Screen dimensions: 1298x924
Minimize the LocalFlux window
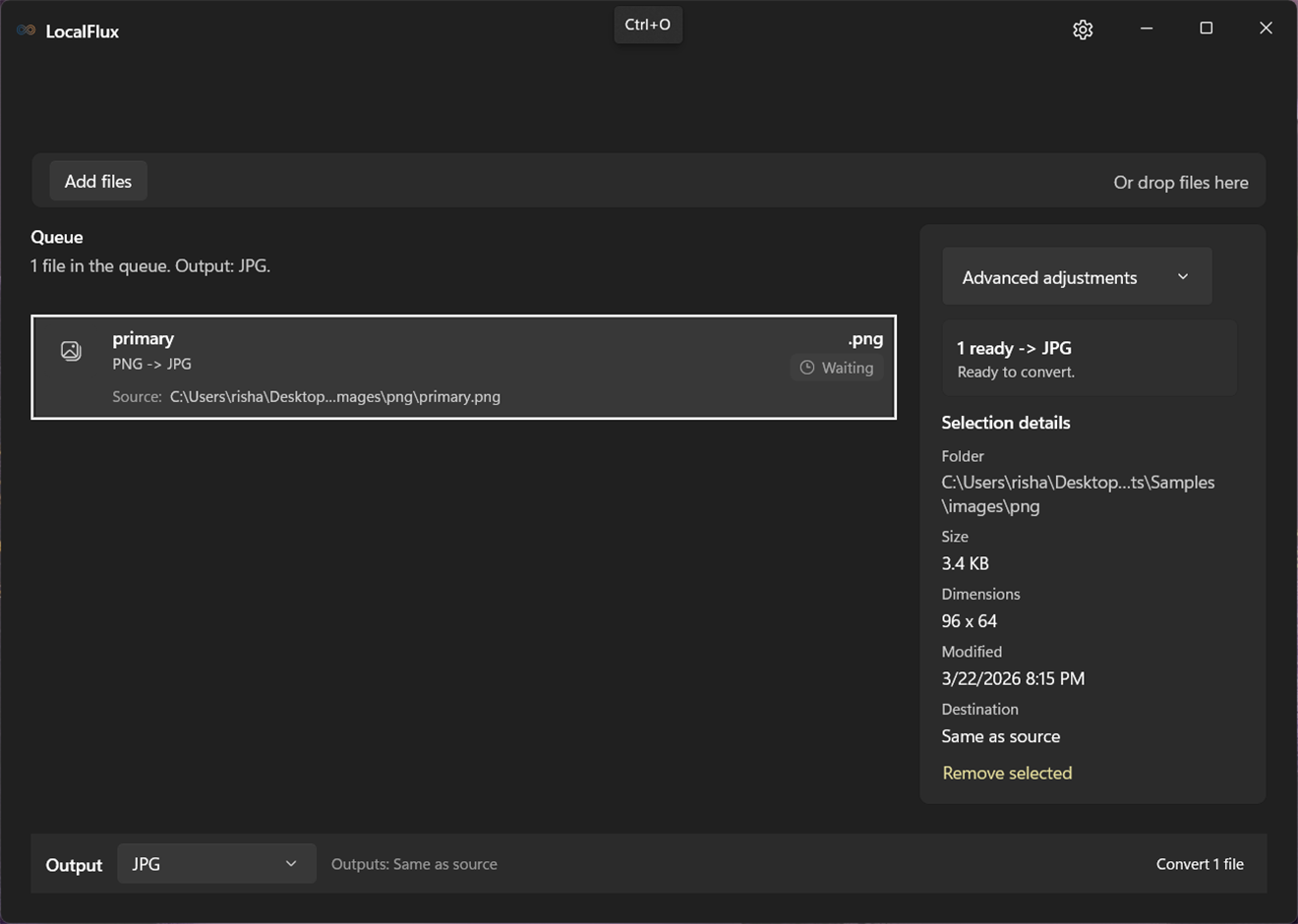click(x=1147, y=29)
